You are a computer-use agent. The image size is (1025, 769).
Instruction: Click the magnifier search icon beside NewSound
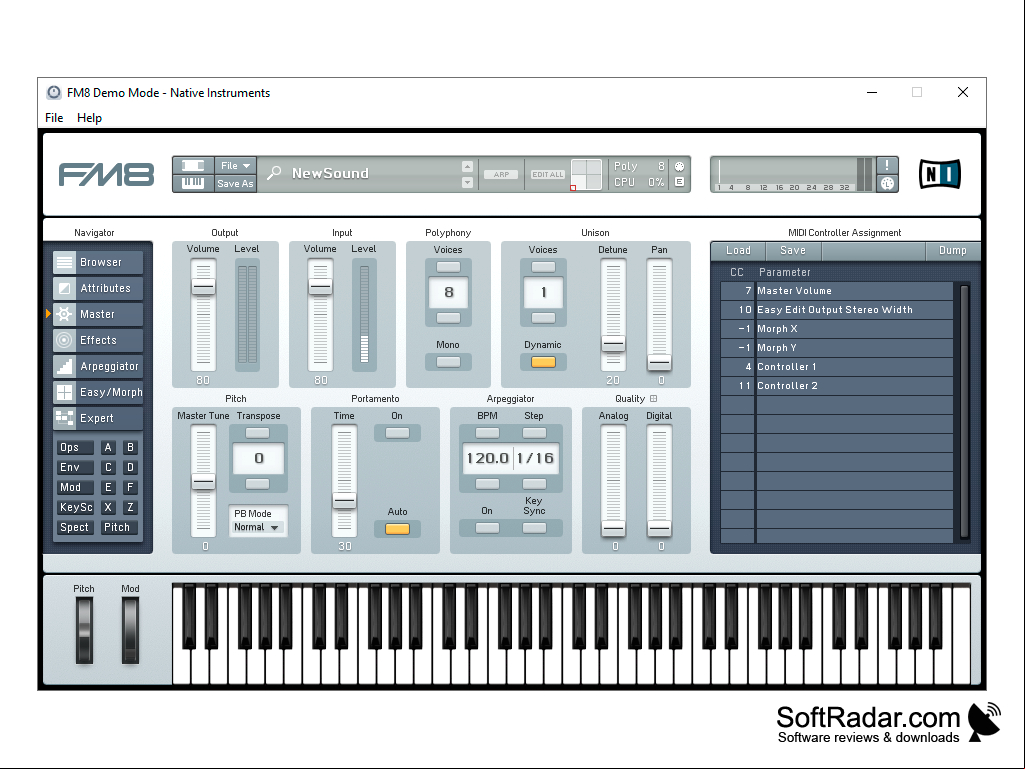pyautogui.click(x=274, y=173)
